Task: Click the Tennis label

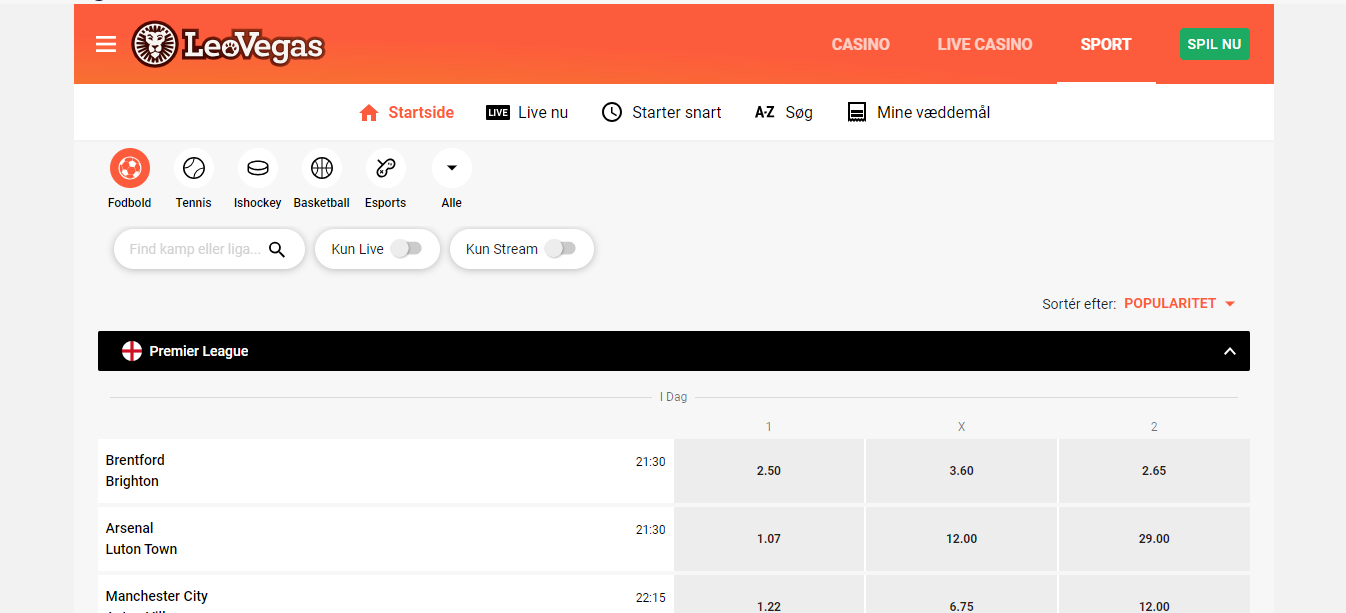Action: coord(194,203)
